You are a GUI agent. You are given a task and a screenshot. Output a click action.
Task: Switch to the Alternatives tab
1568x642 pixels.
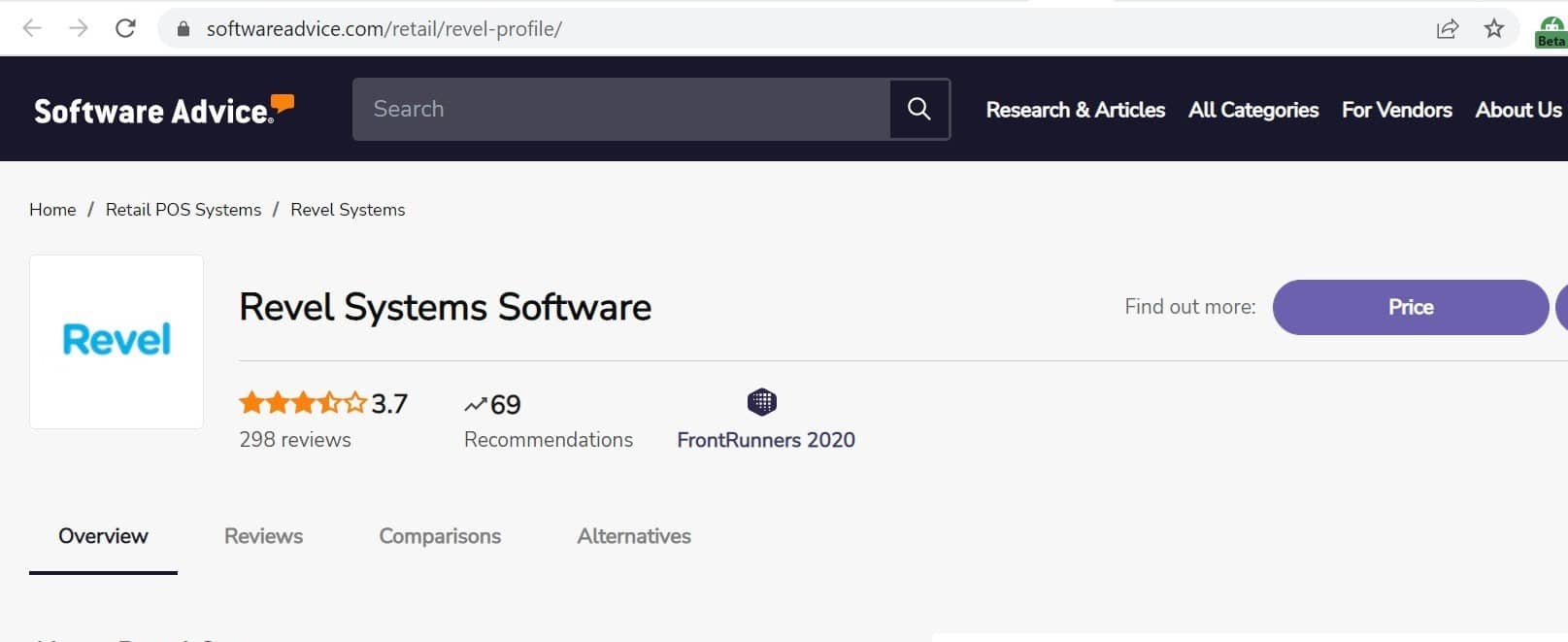[634, 536]
